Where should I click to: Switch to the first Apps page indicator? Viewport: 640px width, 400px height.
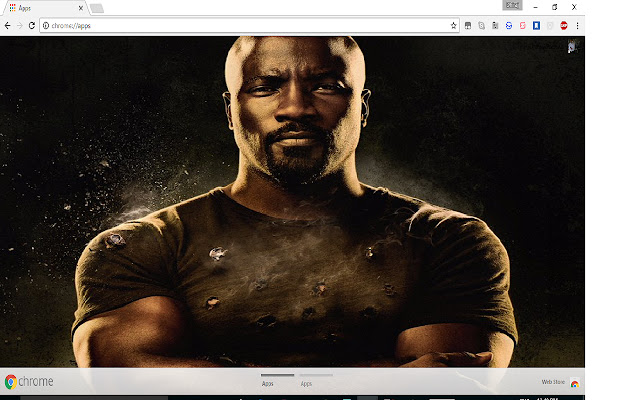(278, 380)
